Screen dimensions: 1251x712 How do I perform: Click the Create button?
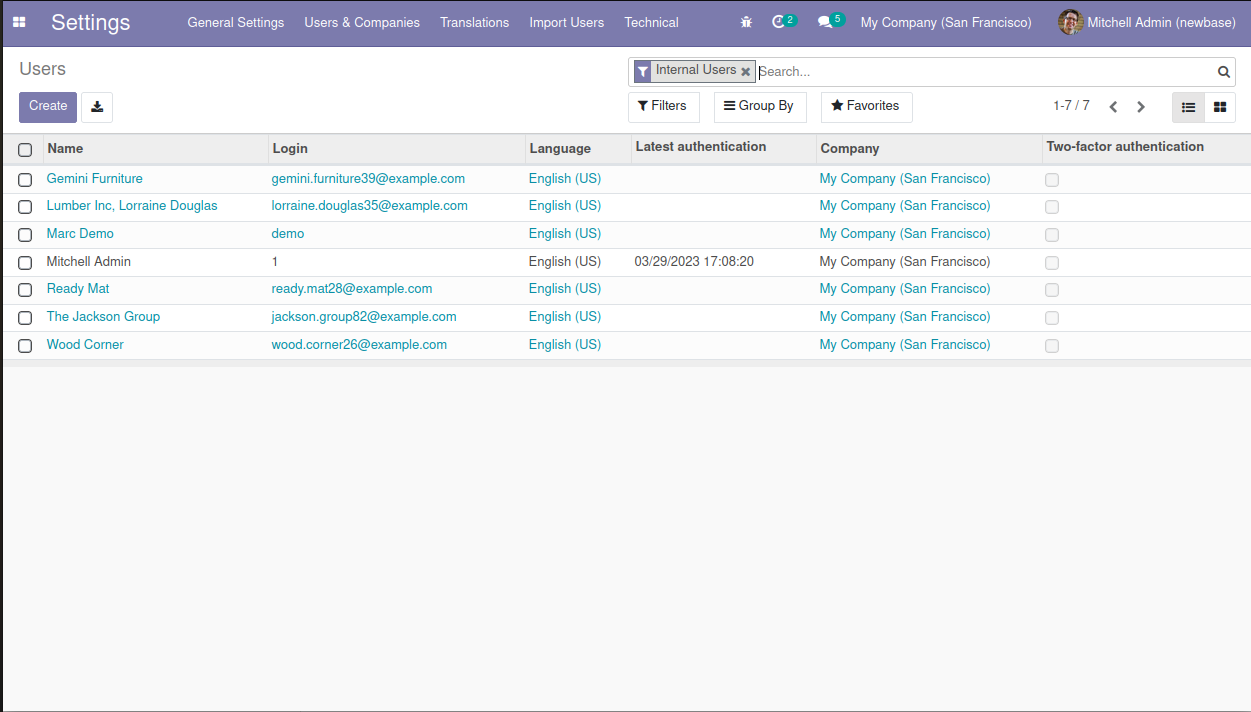point(48,107)
